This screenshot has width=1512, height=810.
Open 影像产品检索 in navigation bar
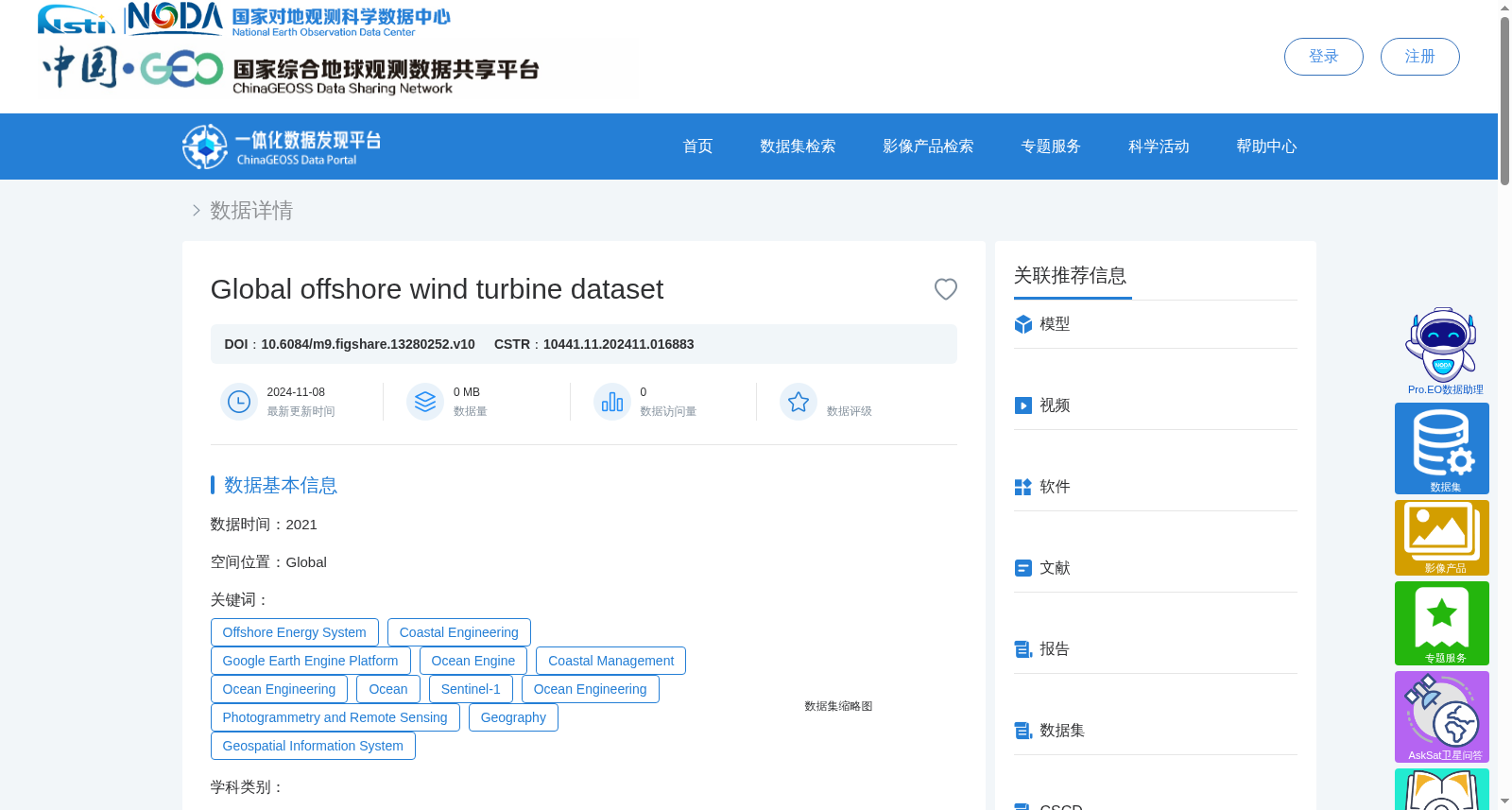coord(928,146)
